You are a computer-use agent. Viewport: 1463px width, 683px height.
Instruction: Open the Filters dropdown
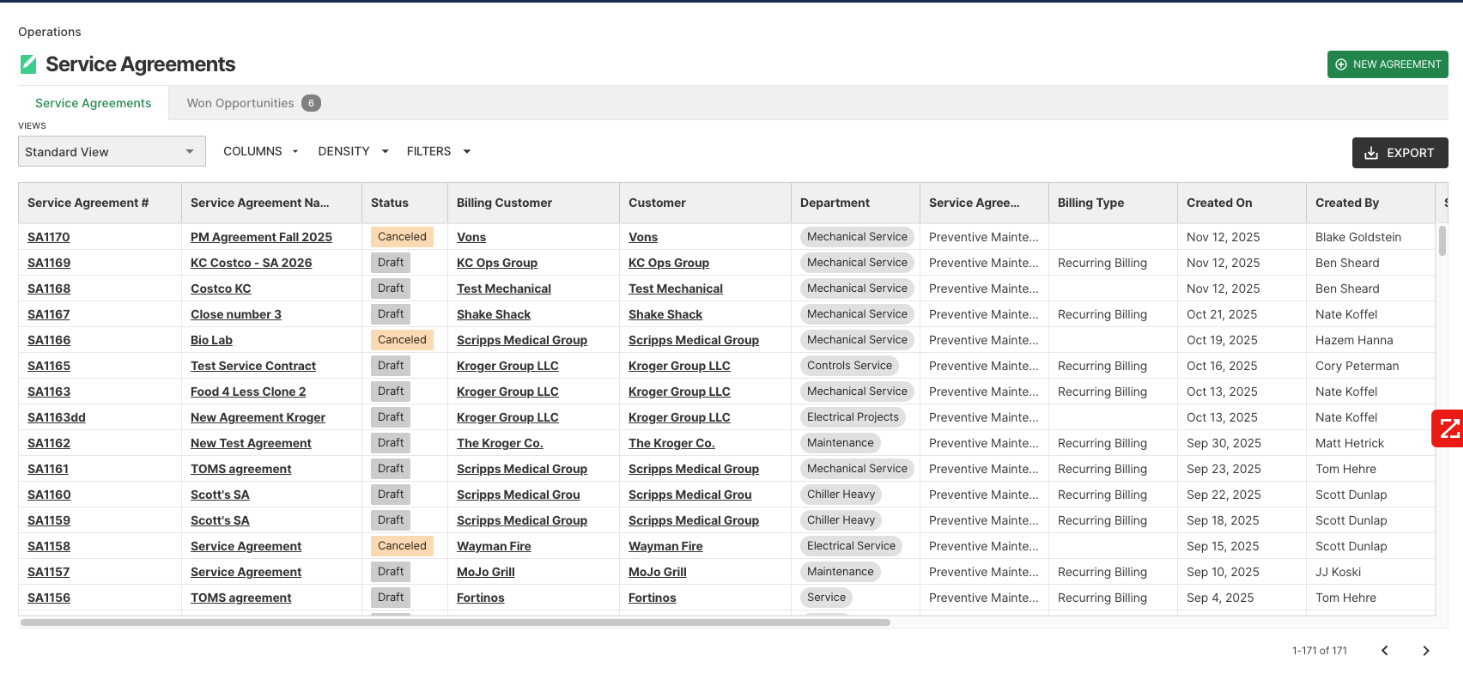coord(438,152)
